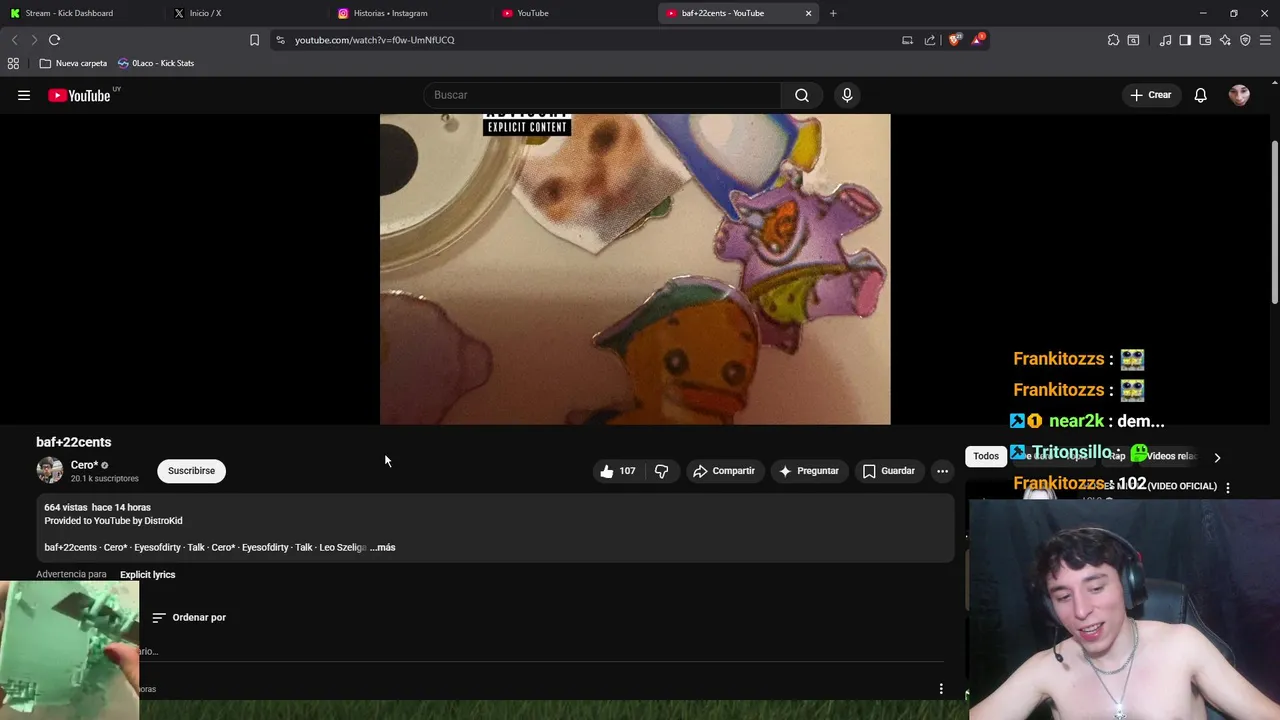Click in the Buscar search field
Viewport: 1280px width, 720px height.
point(603,95)
